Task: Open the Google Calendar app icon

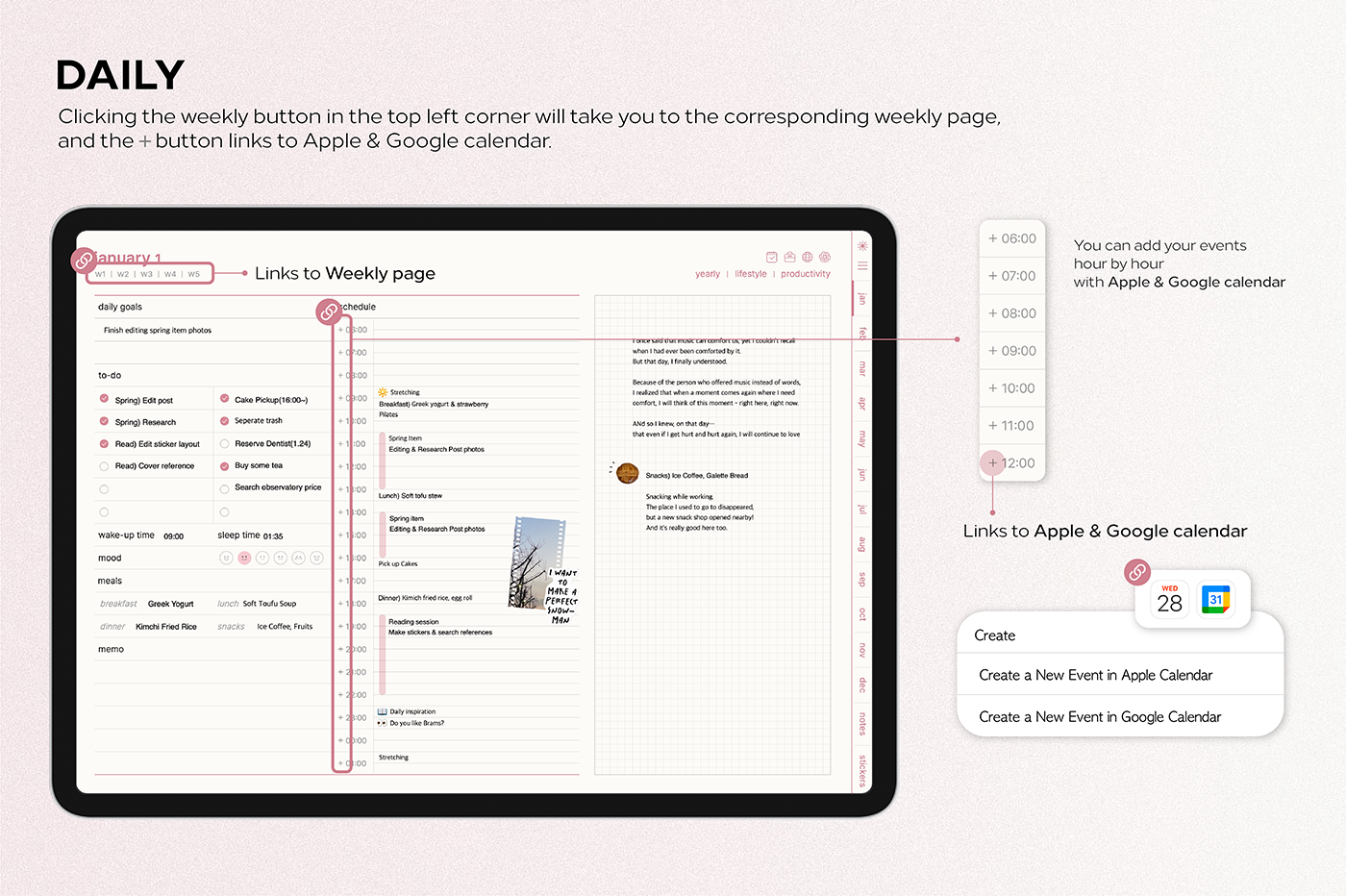Action: click(1215, 600)
